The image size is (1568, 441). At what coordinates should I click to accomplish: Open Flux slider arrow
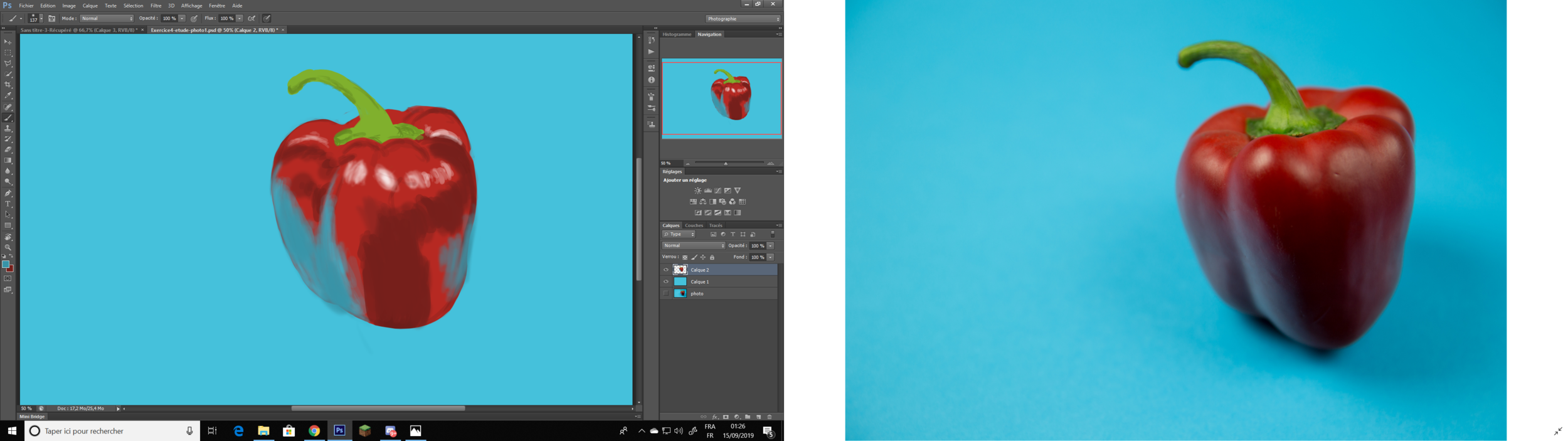240,19
